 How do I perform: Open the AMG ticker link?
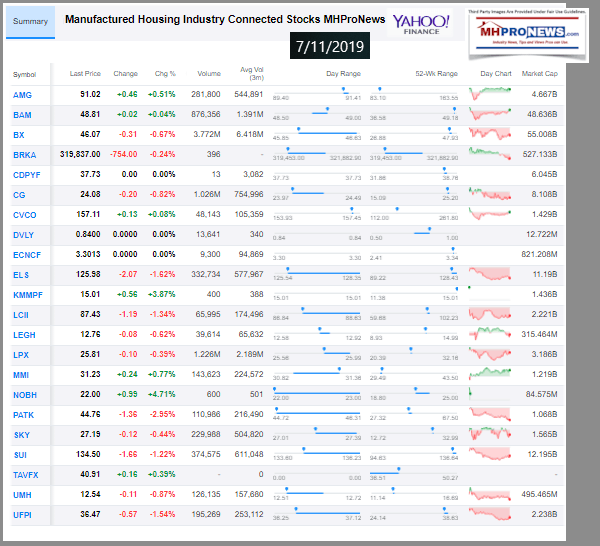(22, 95)
